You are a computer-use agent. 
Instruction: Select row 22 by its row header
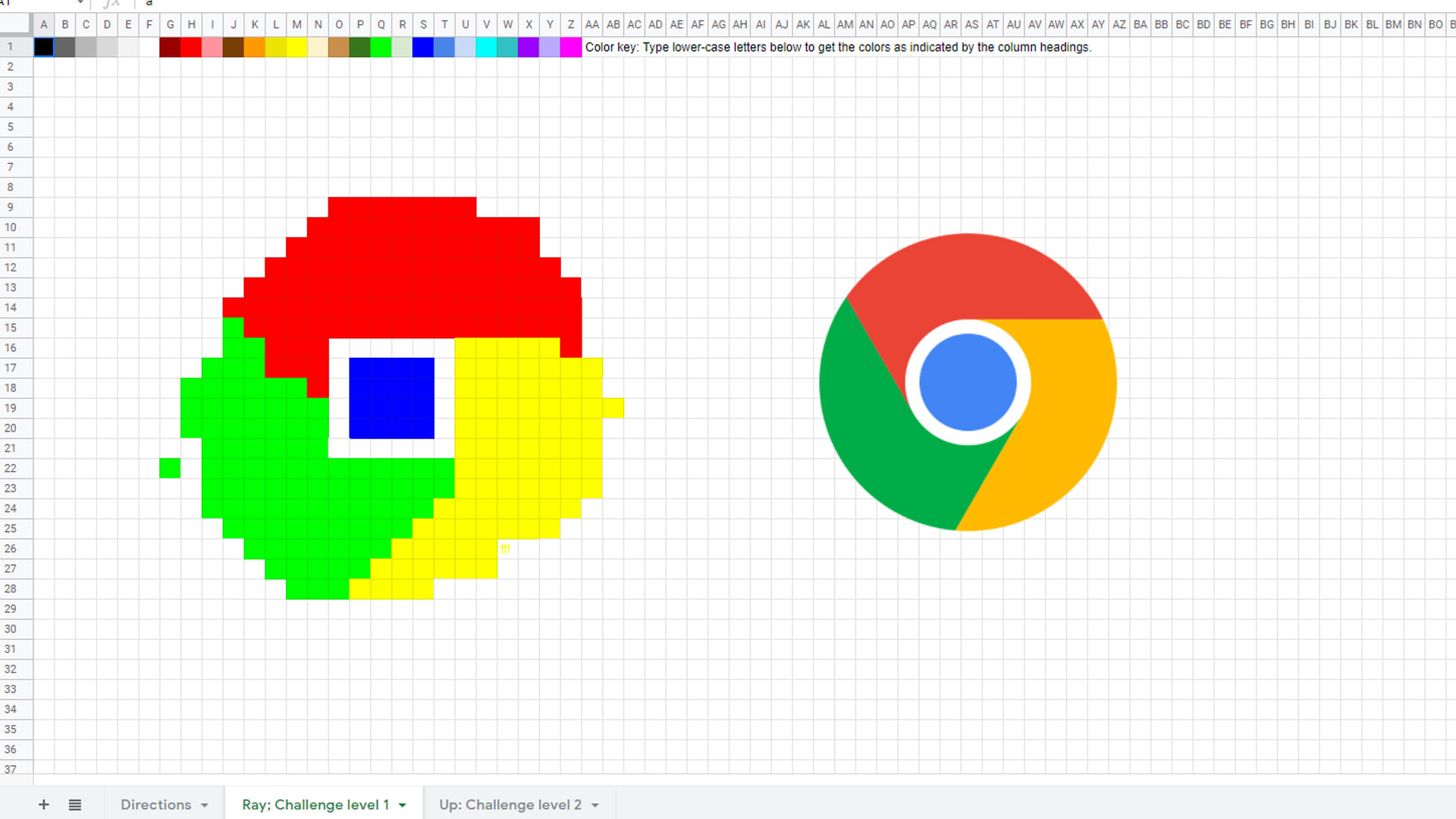[x=16, y=468]
